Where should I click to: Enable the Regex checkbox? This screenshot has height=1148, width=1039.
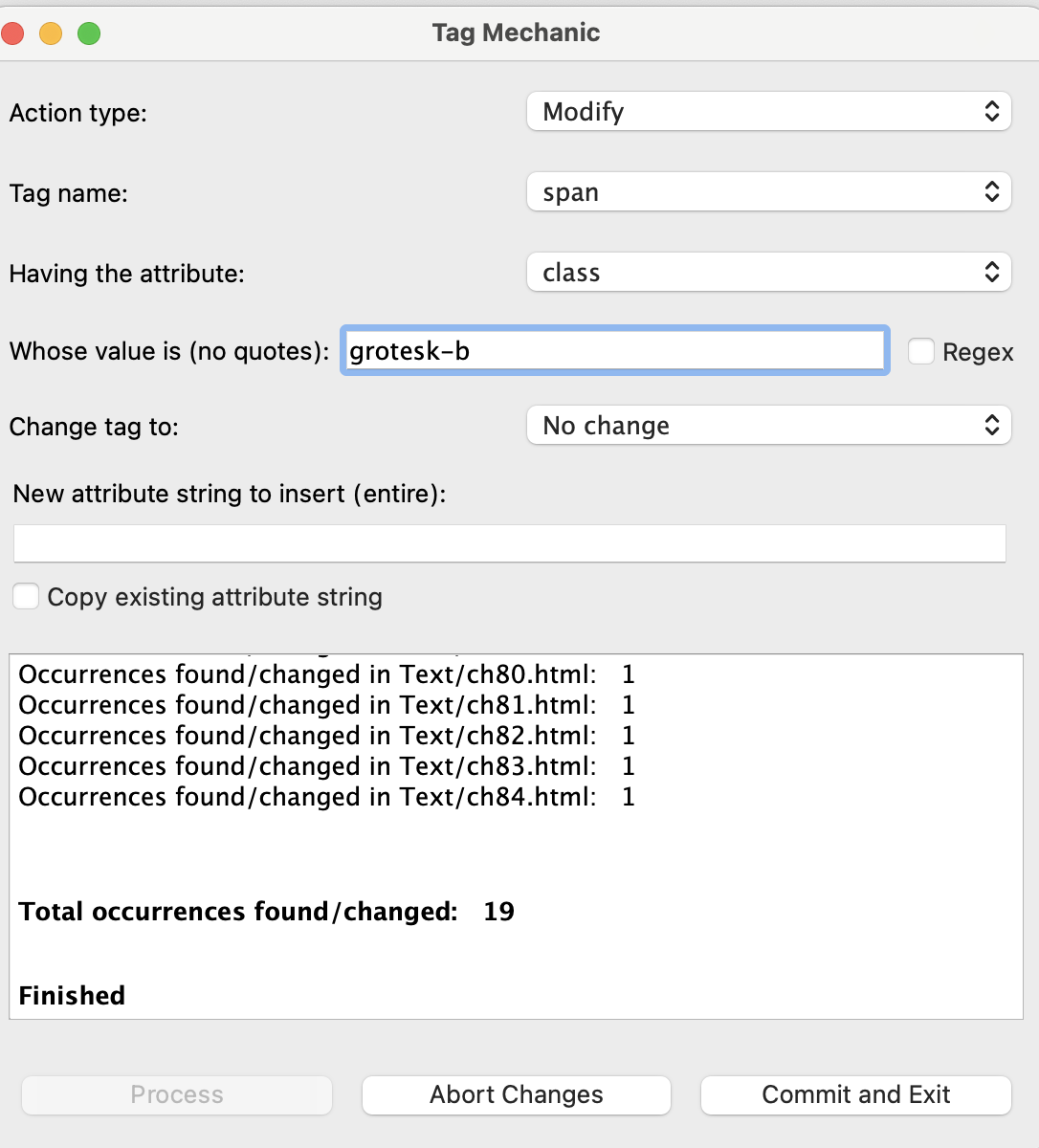(921, 352)
